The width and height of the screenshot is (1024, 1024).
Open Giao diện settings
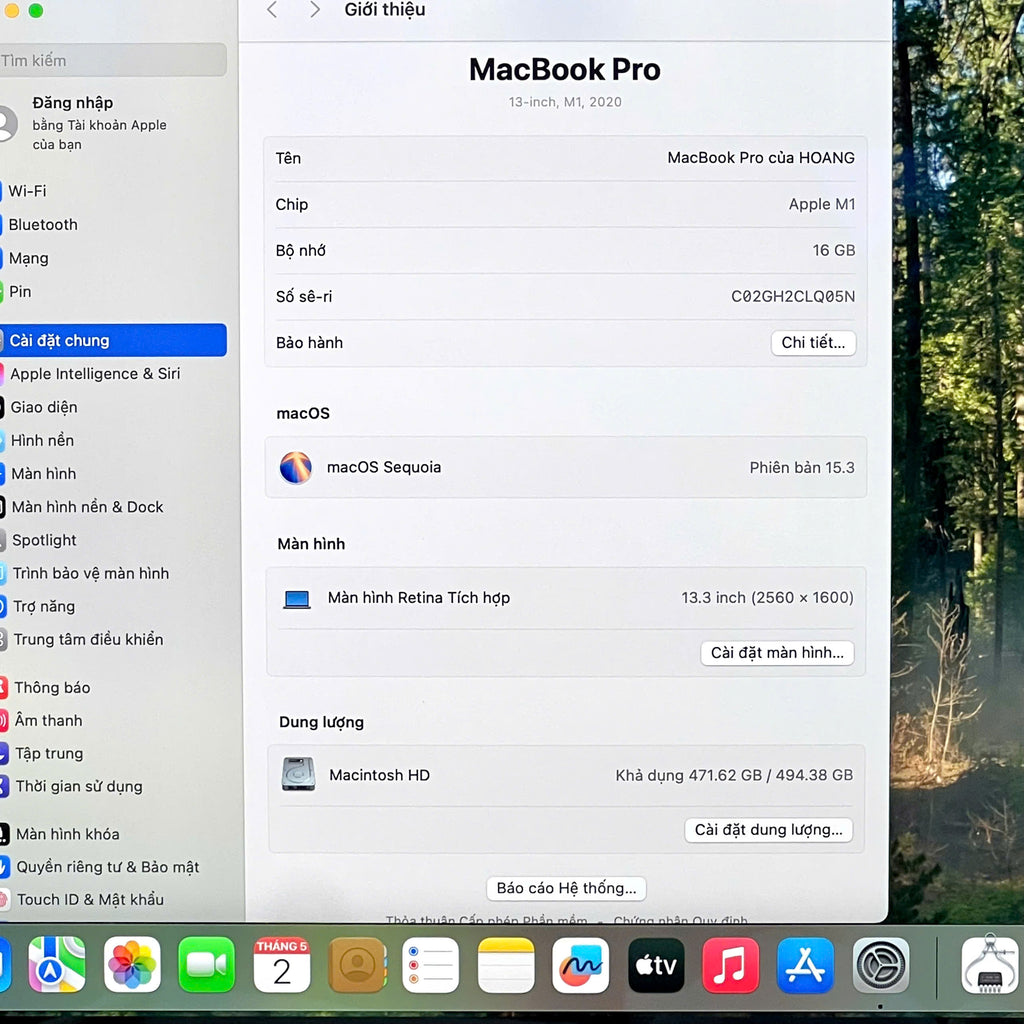112,407
